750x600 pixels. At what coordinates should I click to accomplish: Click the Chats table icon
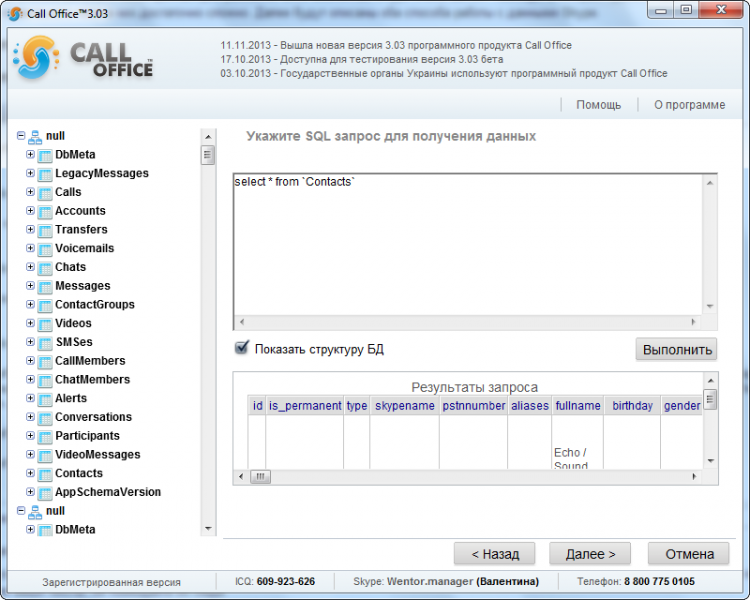click(44, 268)
